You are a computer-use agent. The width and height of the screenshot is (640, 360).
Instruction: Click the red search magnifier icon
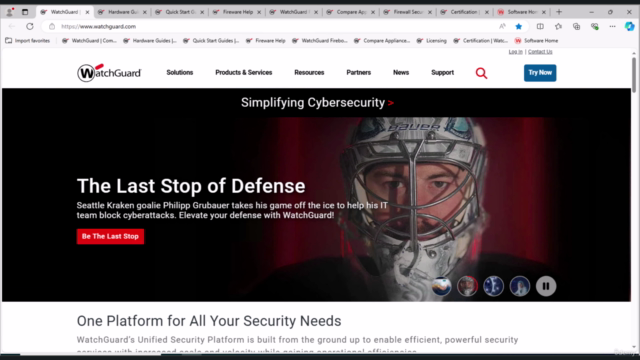(481, 73)
